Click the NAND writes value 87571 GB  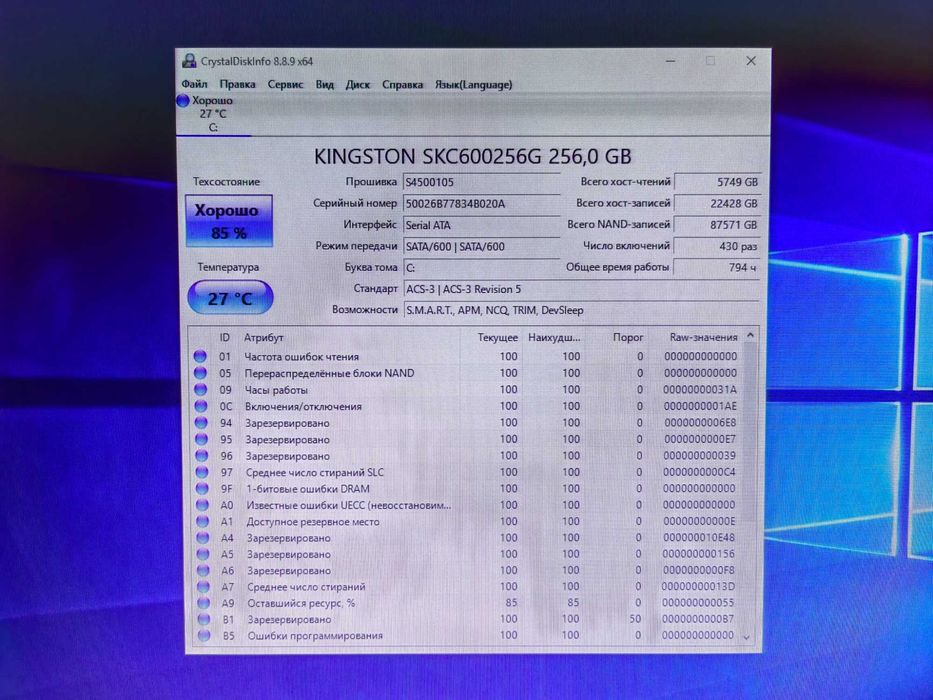point(717,225)
